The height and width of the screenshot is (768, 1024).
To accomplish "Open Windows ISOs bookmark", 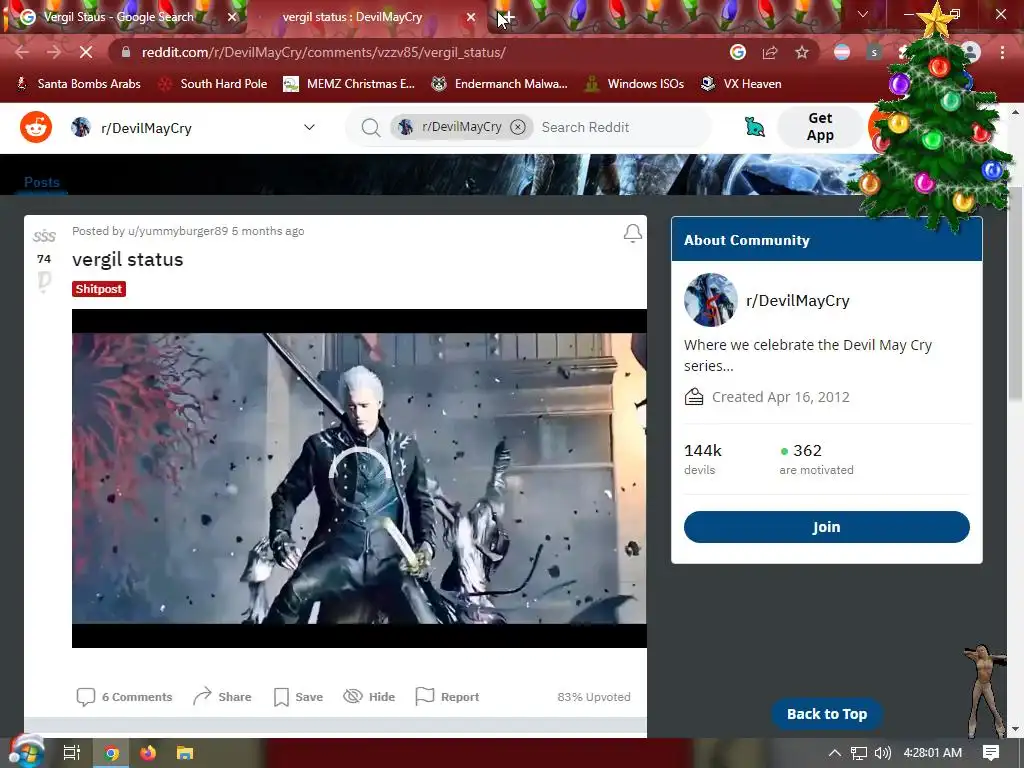I will tap(635, 84).
